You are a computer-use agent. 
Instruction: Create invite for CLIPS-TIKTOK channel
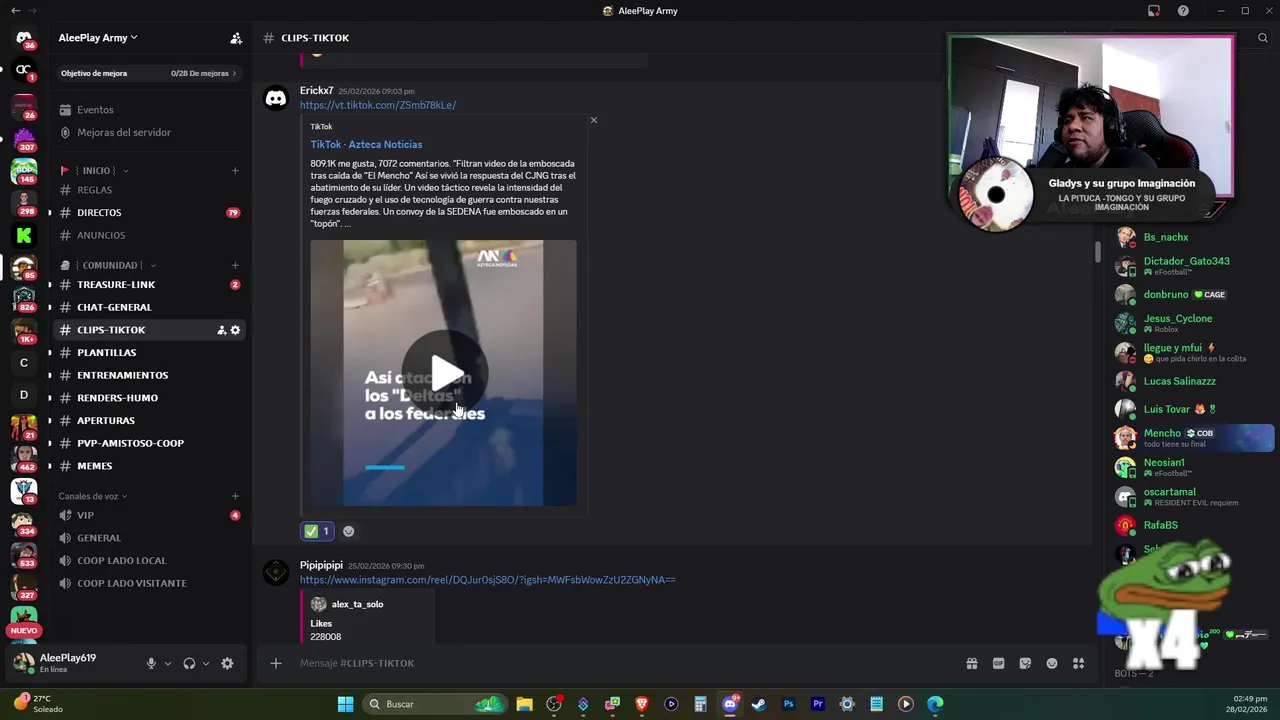[x=221, y=330]
